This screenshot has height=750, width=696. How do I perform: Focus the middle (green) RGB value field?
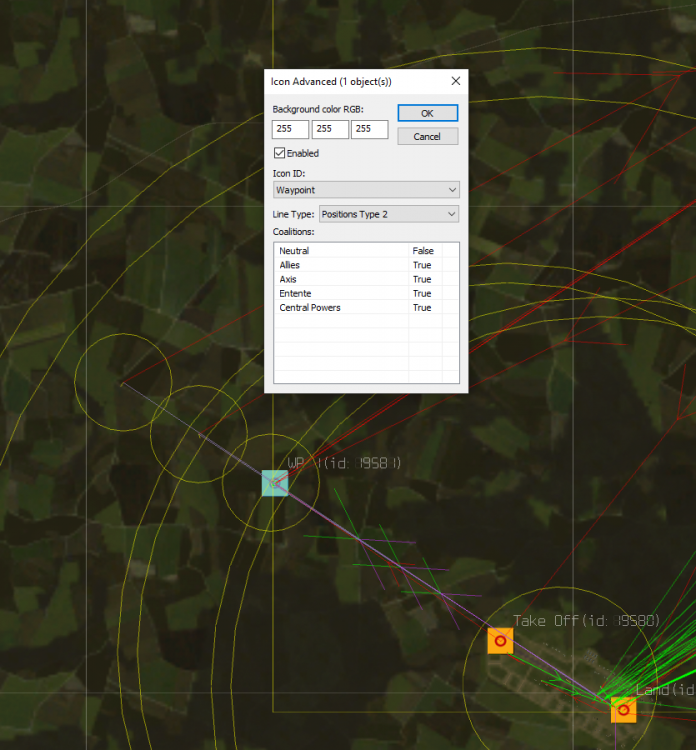click(x=330, y=129)
